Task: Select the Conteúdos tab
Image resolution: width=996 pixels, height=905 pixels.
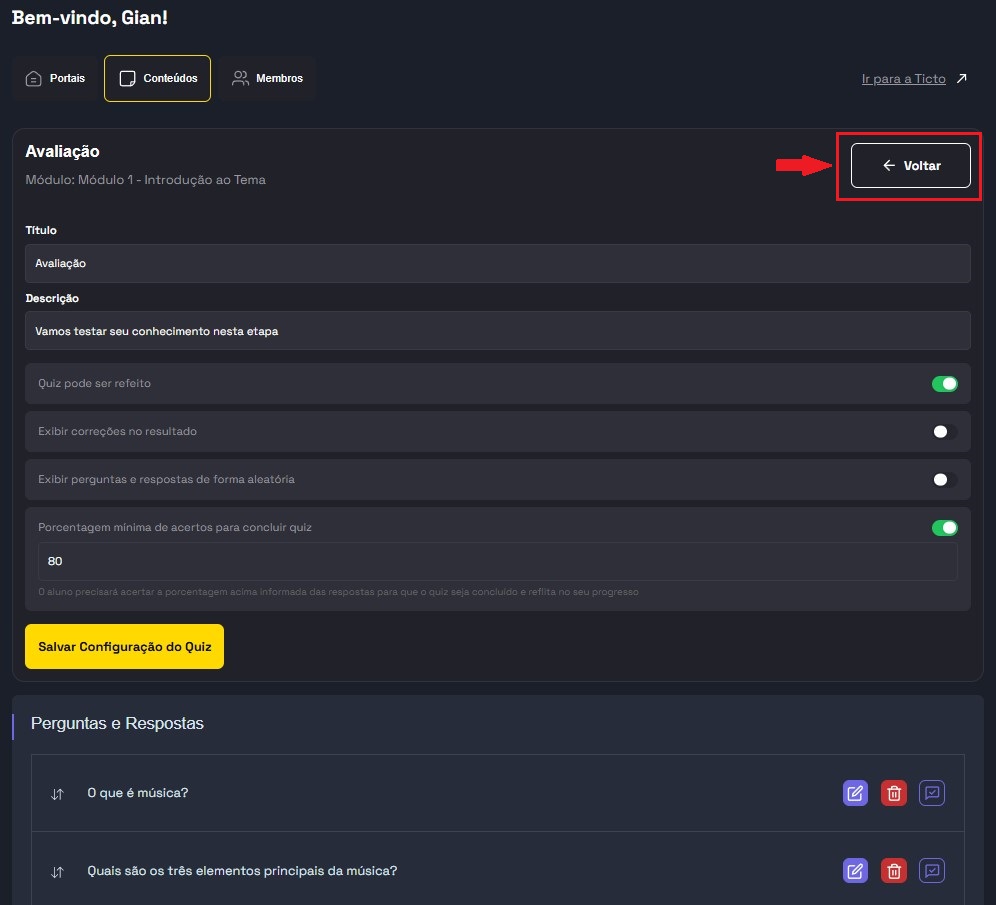Action: click(157, 79)
